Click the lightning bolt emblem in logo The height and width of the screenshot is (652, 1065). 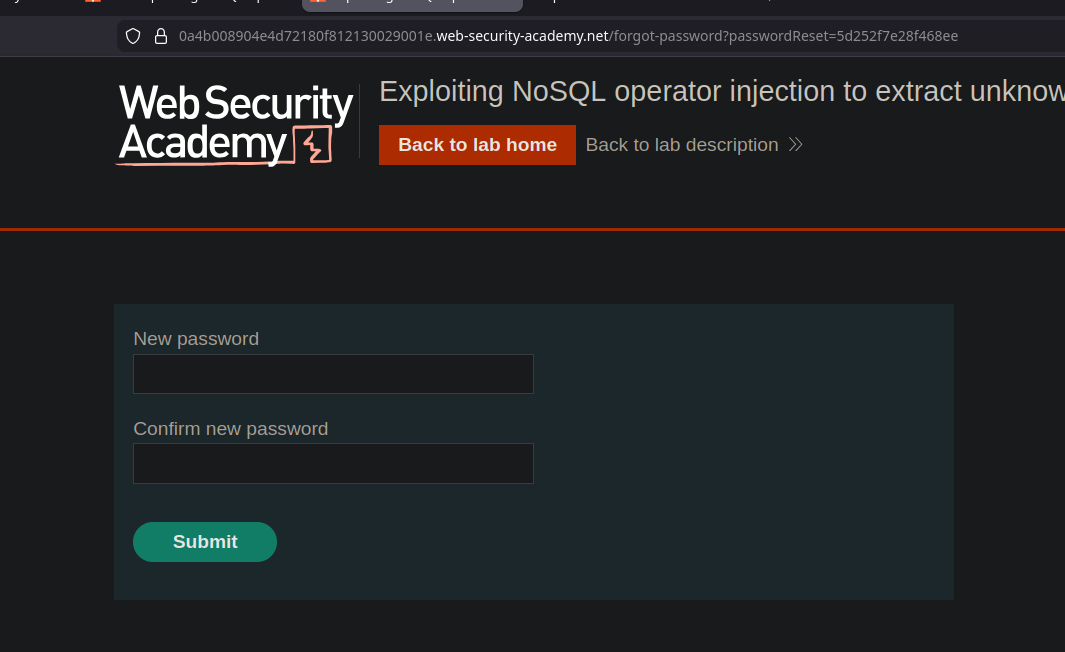pos(314,146)
